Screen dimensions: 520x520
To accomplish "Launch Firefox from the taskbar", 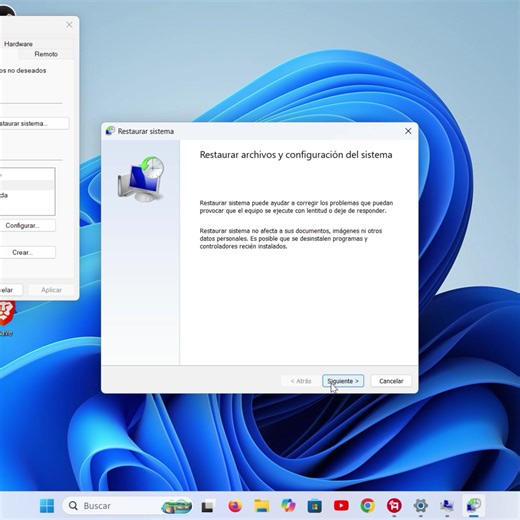I will click(x=235, y=506).
